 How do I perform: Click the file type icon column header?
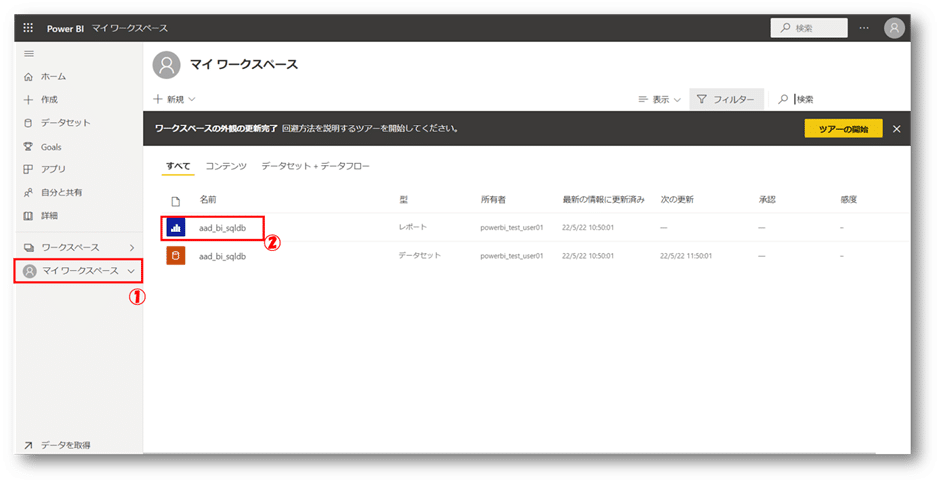[176, 201]
